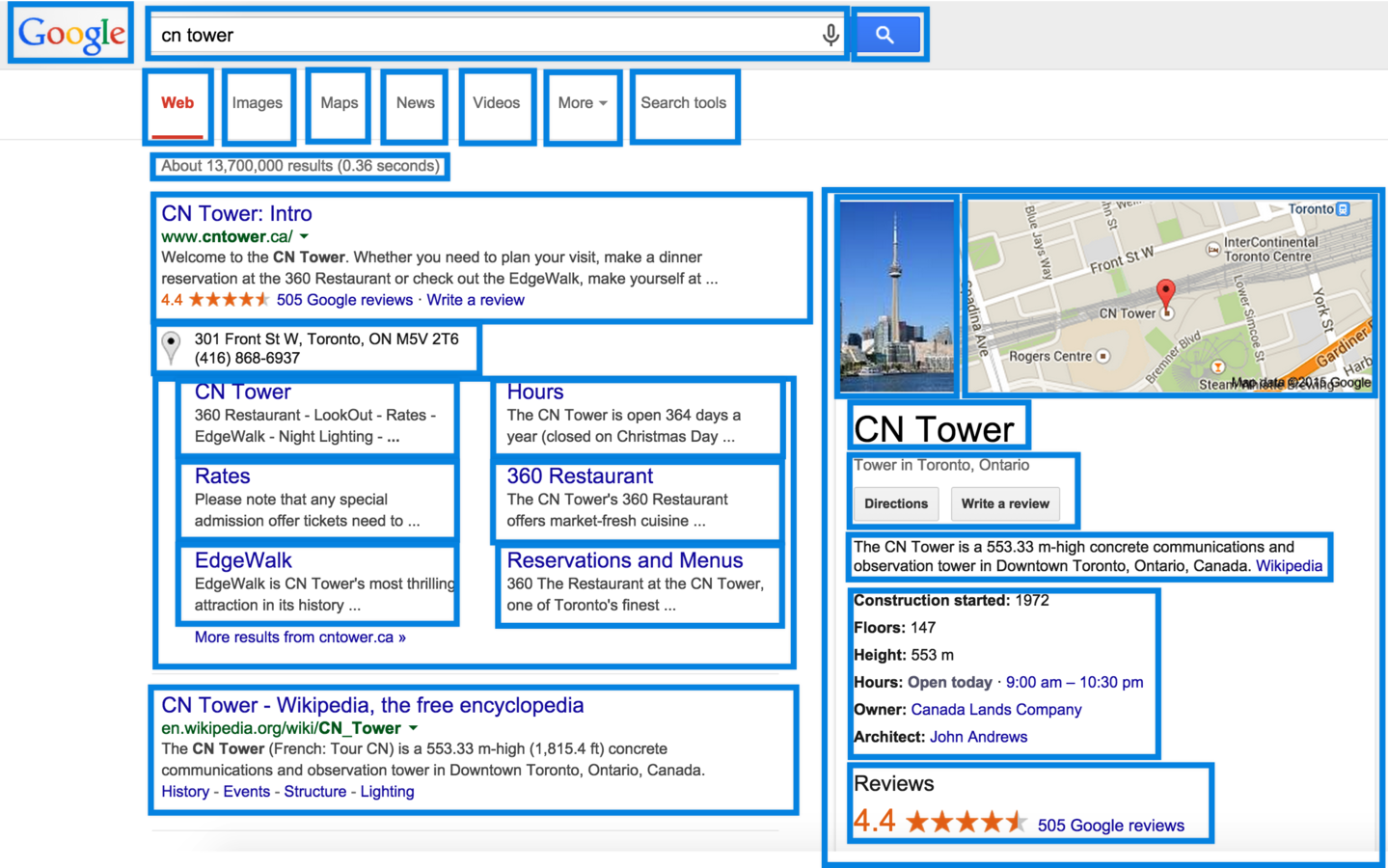Viewport: 1388px width, 868px height.
Task: Open the CN Tower Wikipedia result title
Action: pyautogui.click(x=372, y=705)
